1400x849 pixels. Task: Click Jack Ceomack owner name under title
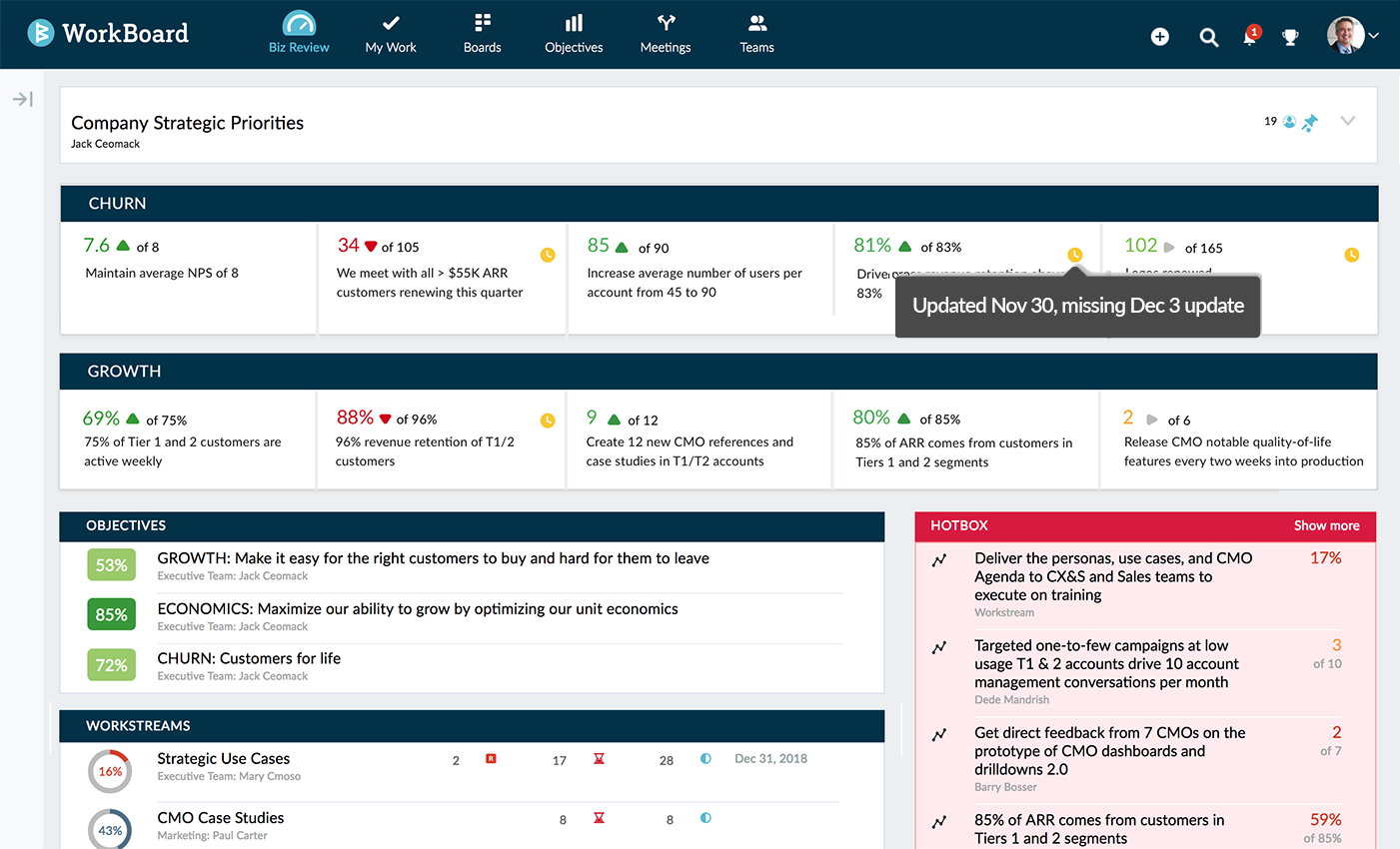point(105,144)
